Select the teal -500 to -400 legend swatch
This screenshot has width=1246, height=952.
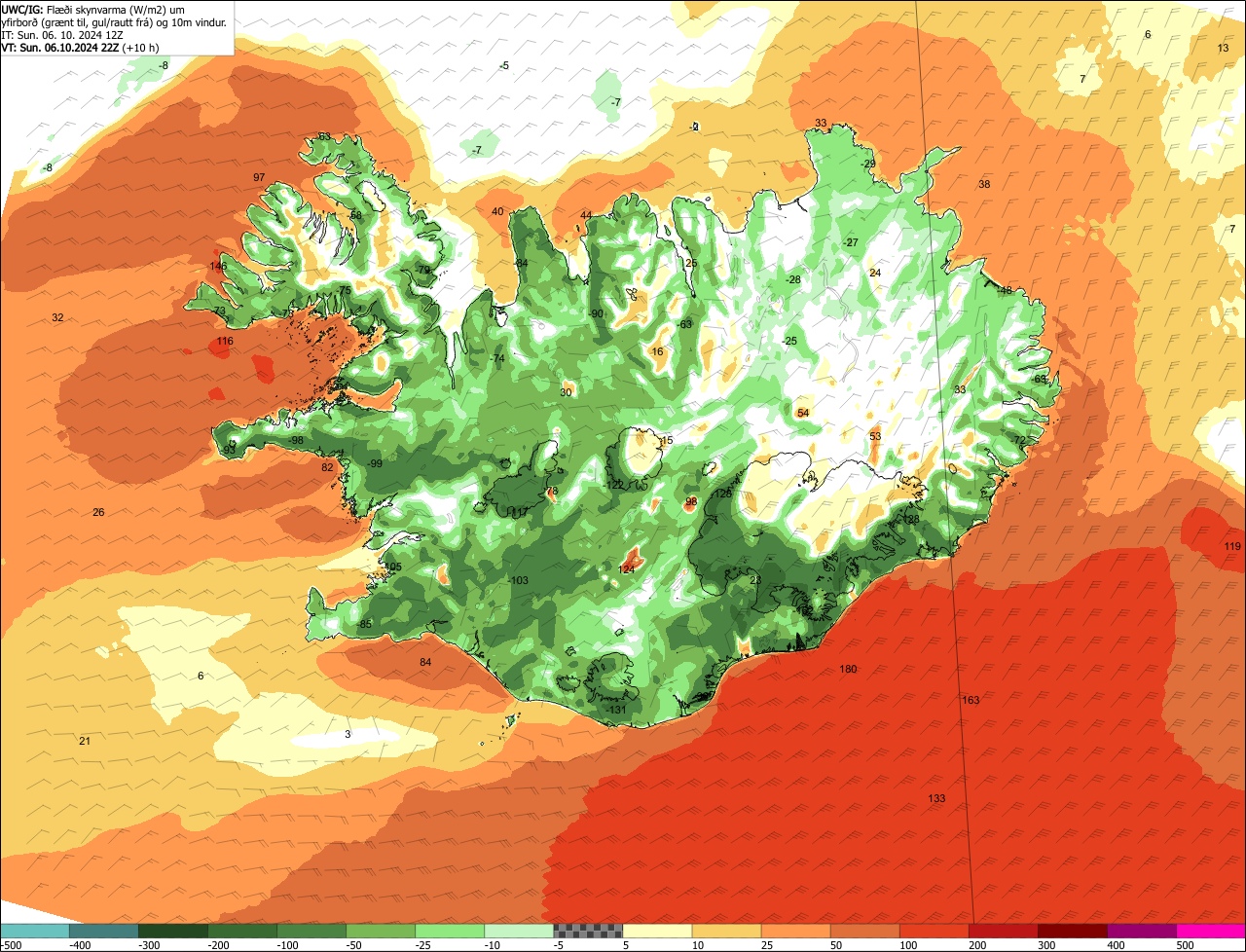[x=34, y=931]
